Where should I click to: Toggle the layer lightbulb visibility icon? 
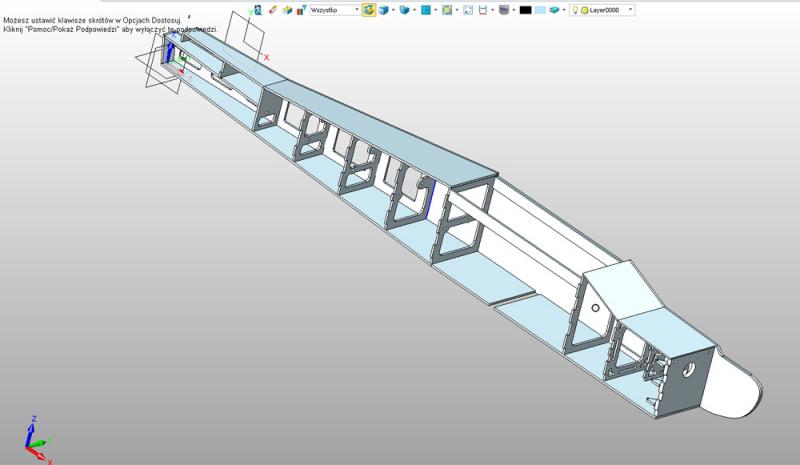574,9
